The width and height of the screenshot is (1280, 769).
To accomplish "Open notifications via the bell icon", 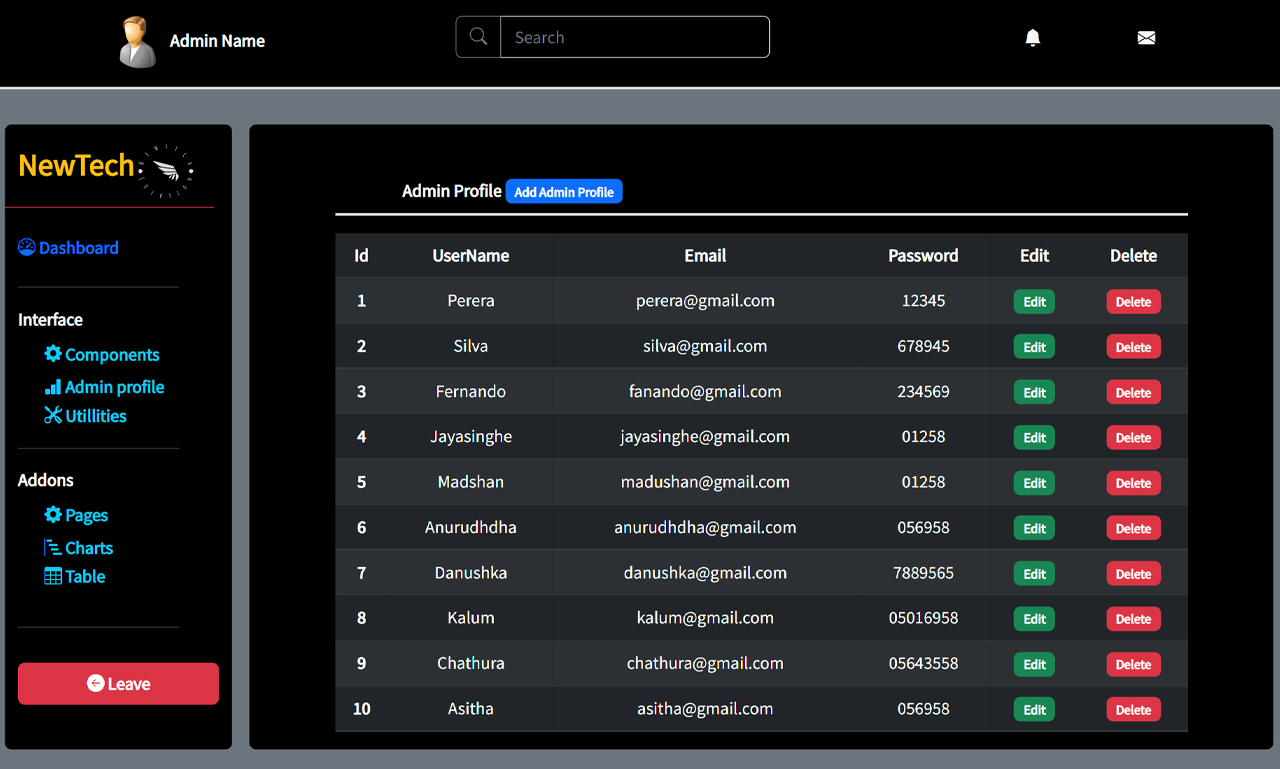I will click(x=1032, y=37).
